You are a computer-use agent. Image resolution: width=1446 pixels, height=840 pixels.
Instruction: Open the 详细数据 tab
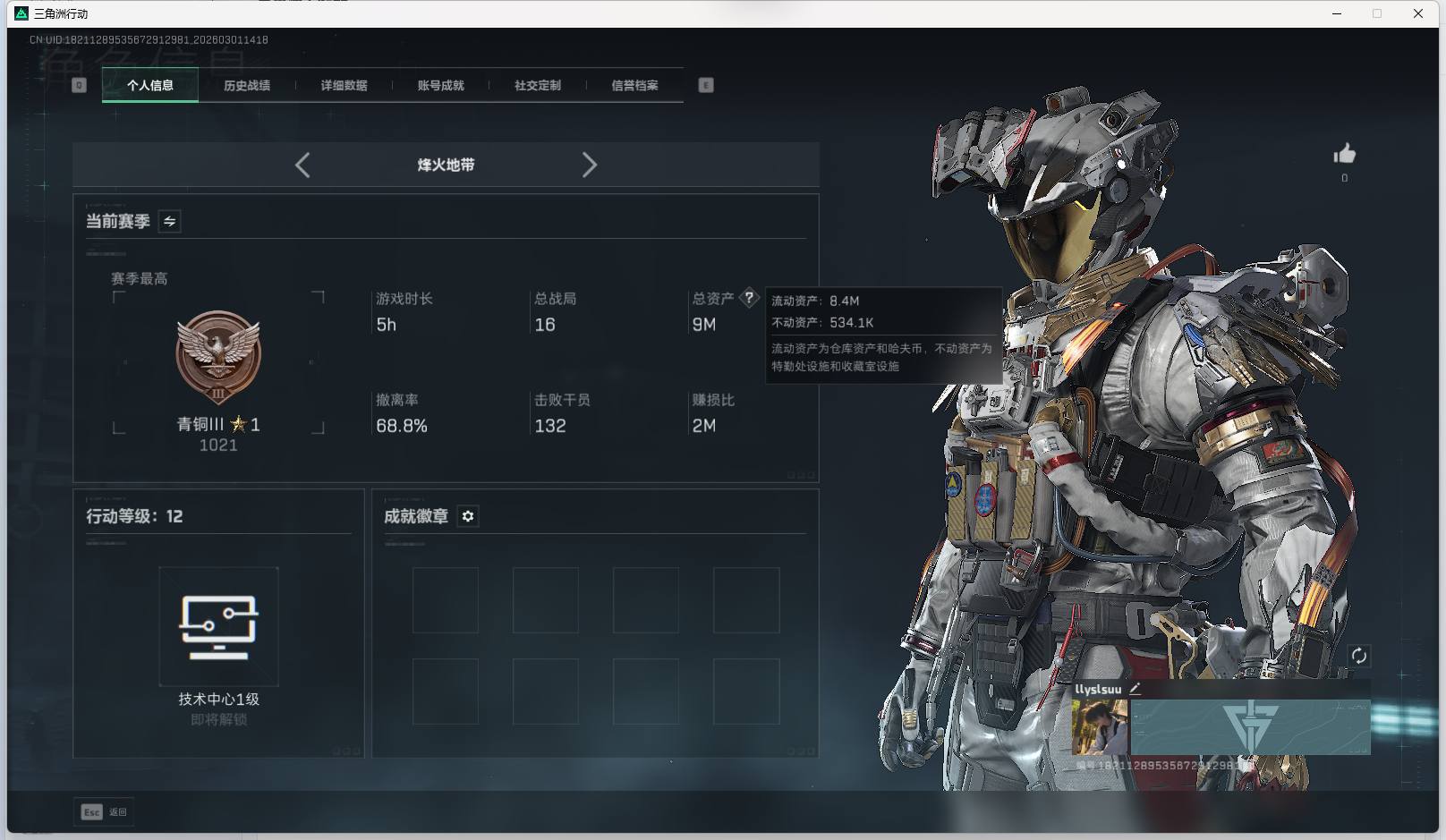[x=344, y=85]
